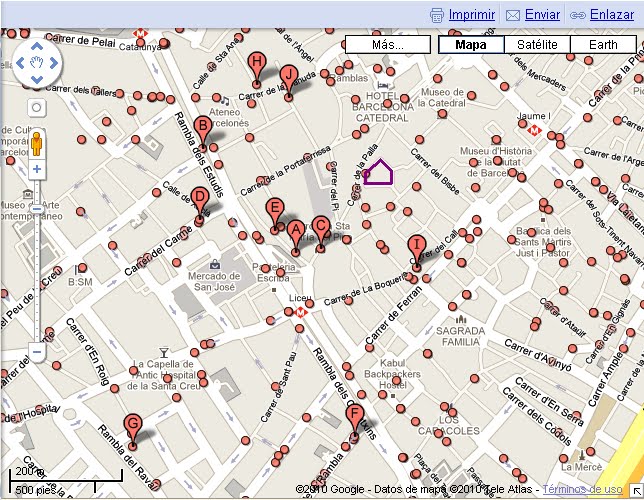Toggle the overview map arrow in corner
The image size is (644, 500).
(x=636, y=491)
